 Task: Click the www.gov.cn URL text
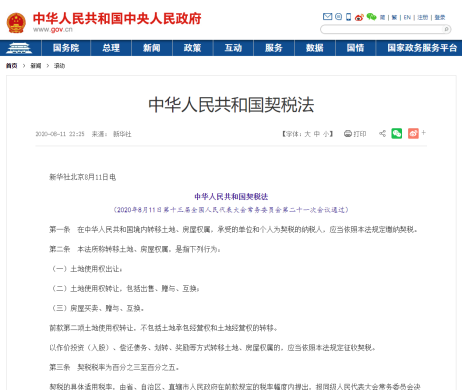53,30
